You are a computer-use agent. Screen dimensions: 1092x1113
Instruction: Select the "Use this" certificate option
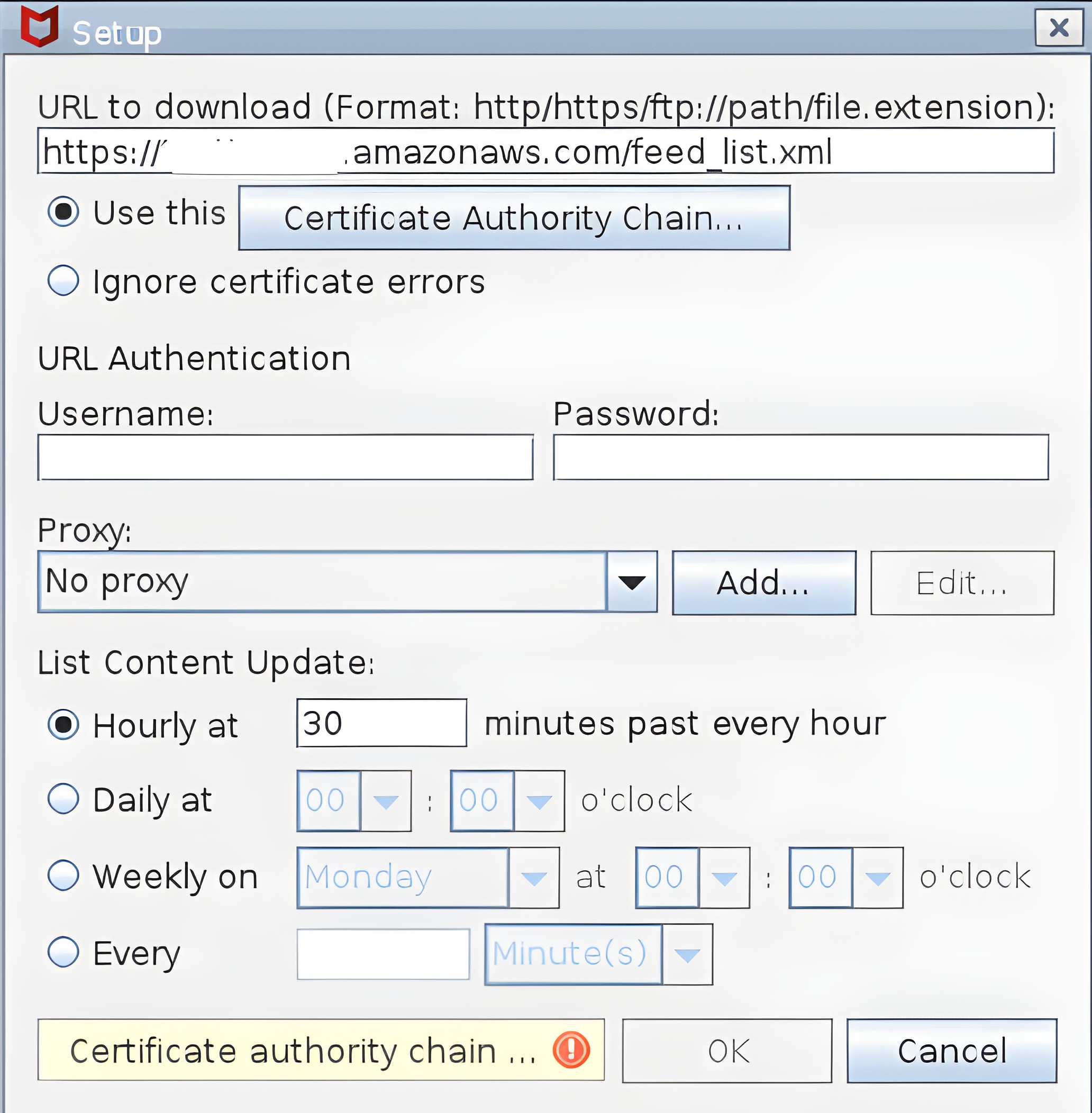click(x=65, y=213)
